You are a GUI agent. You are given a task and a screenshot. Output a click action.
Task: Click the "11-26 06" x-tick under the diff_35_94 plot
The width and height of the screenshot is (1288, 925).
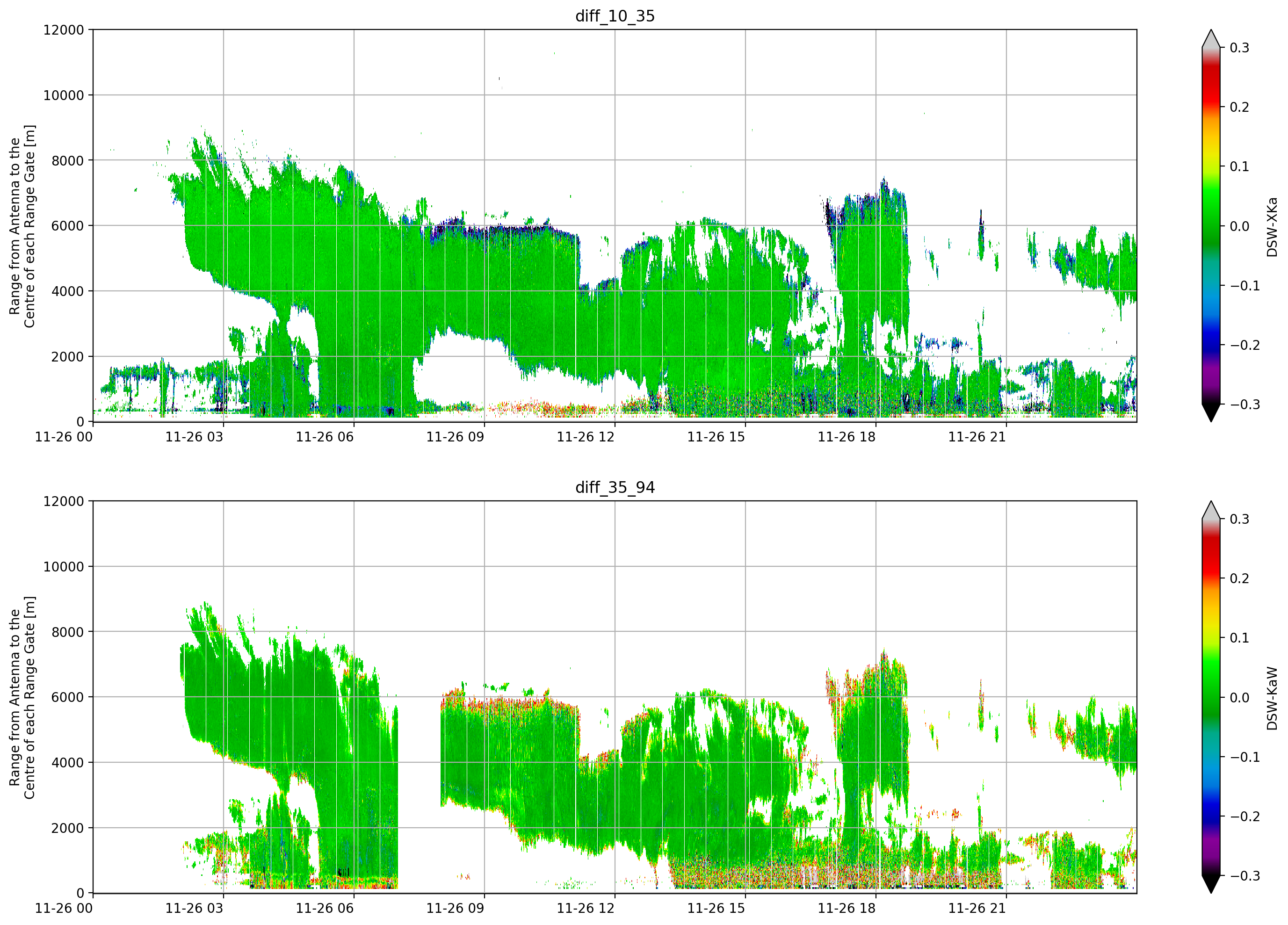tap(325, 908)
